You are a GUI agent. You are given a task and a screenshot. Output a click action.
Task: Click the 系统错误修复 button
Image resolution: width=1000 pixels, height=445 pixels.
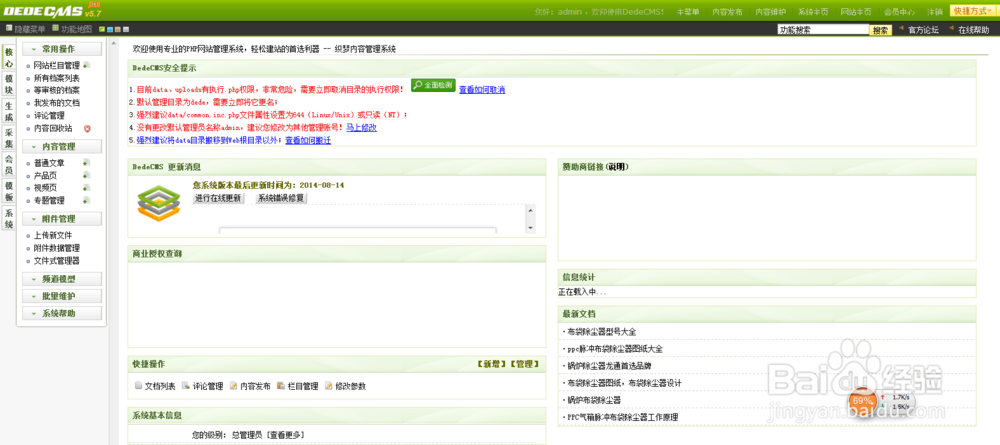(x=281, y=198)
